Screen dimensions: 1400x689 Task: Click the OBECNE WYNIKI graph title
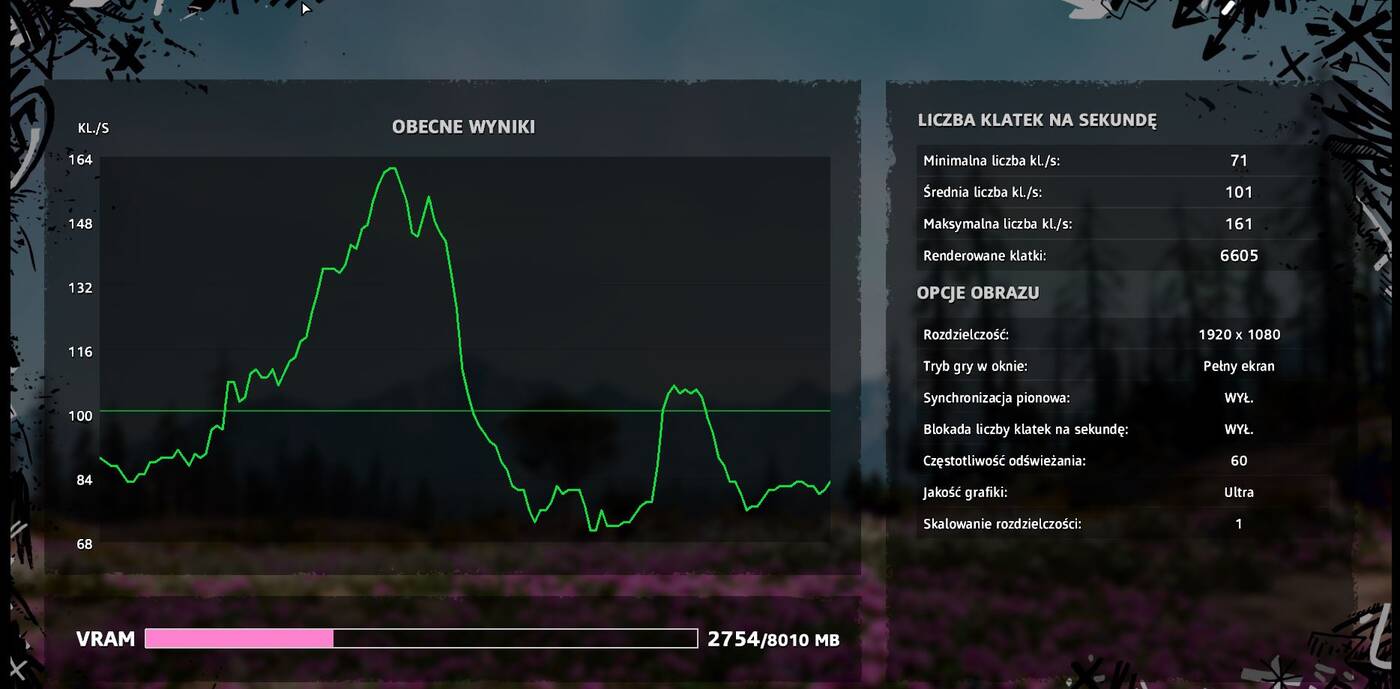(463, 127)
